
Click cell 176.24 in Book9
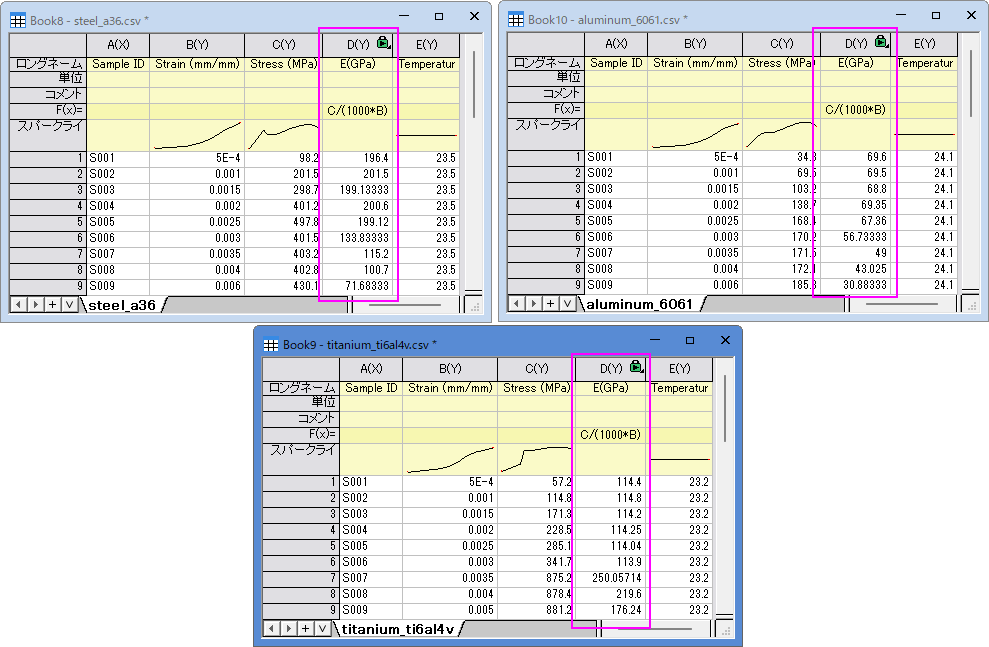(611, 610)
